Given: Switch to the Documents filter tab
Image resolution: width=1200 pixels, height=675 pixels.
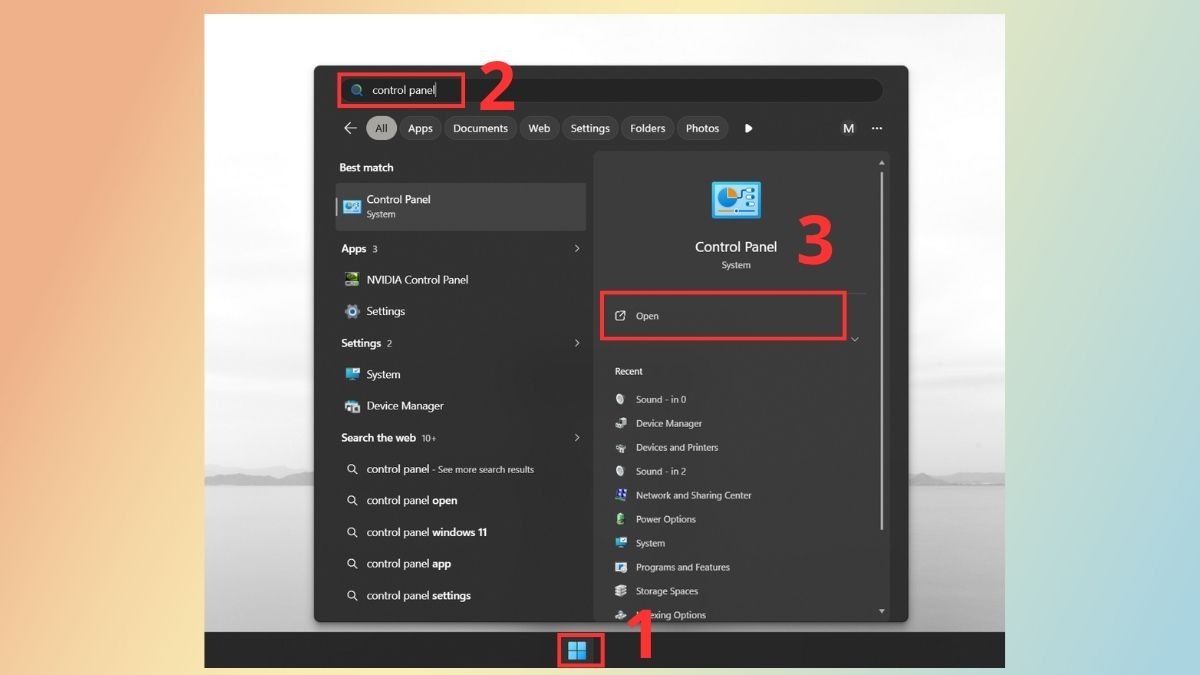Looking at the screenshot, I should tap(480, 128).
